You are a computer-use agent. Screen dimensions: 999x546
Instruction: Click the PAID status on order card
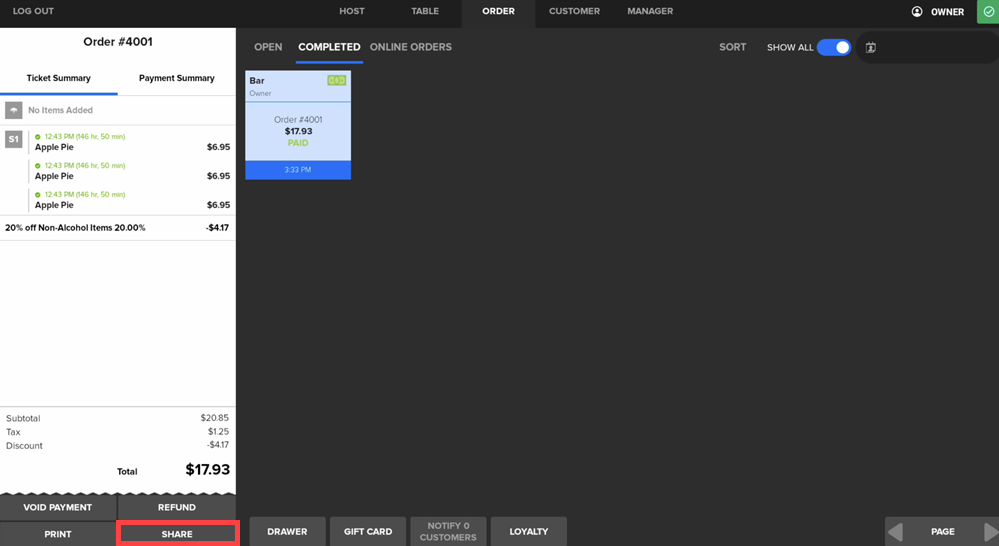(298, 143)
